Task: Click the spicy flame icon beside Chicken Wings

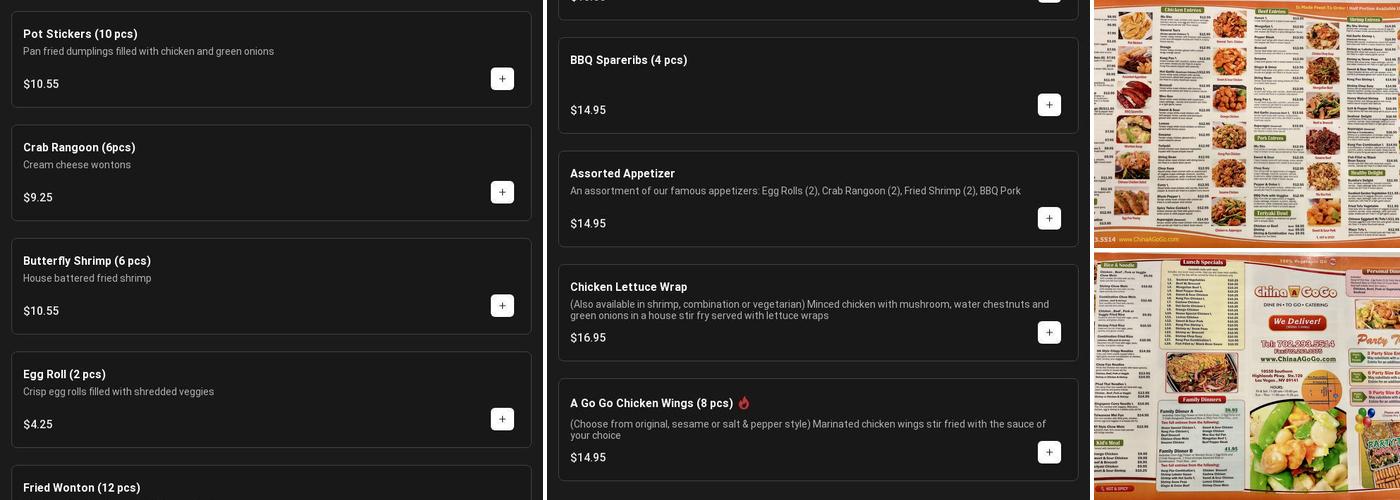Action: pos(744,403)
